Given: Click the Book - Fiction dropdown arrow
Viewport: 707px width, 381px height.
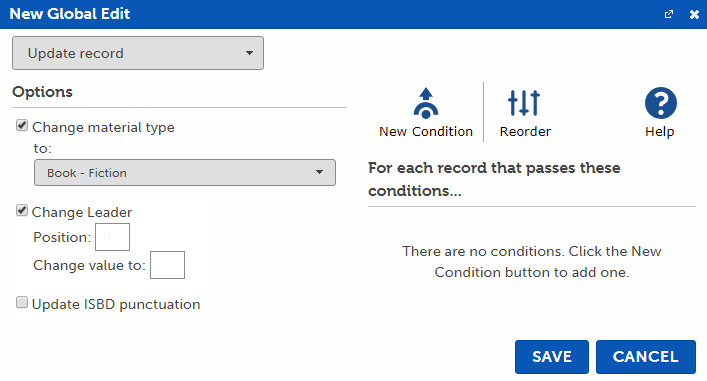Looking at the screenshot, I should pyautogui.click(x=319, y=172).
